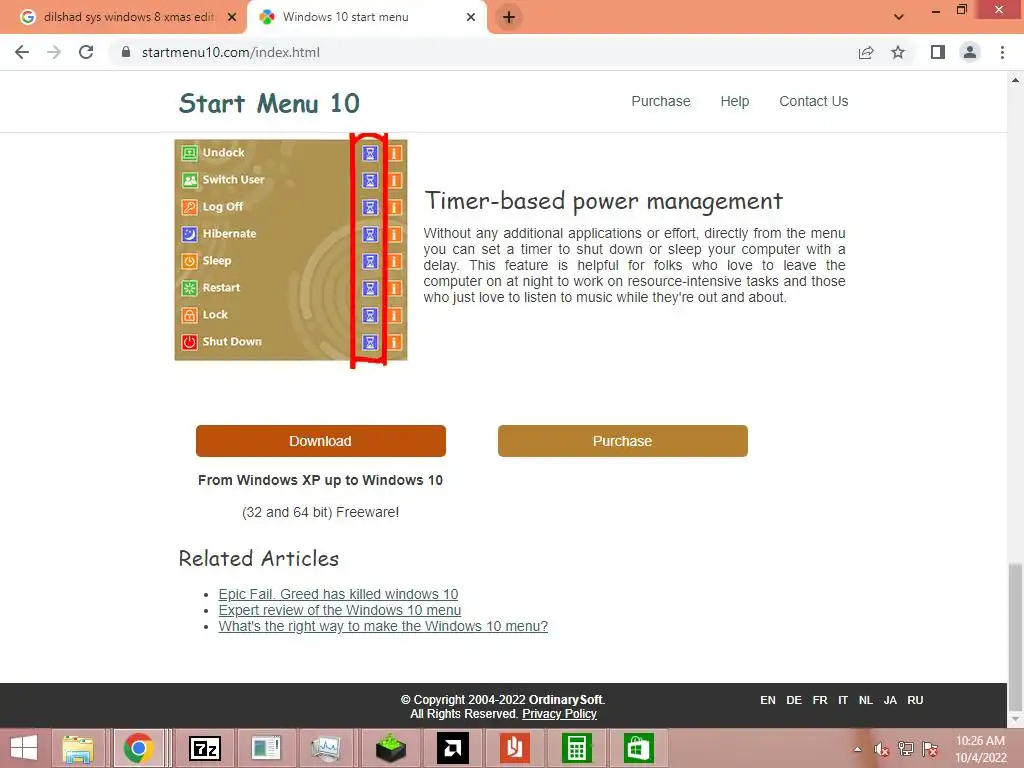Open Expert review of Windows 10 menu
The height and width of the screenshot is (768, 1024).
[340, 610]
